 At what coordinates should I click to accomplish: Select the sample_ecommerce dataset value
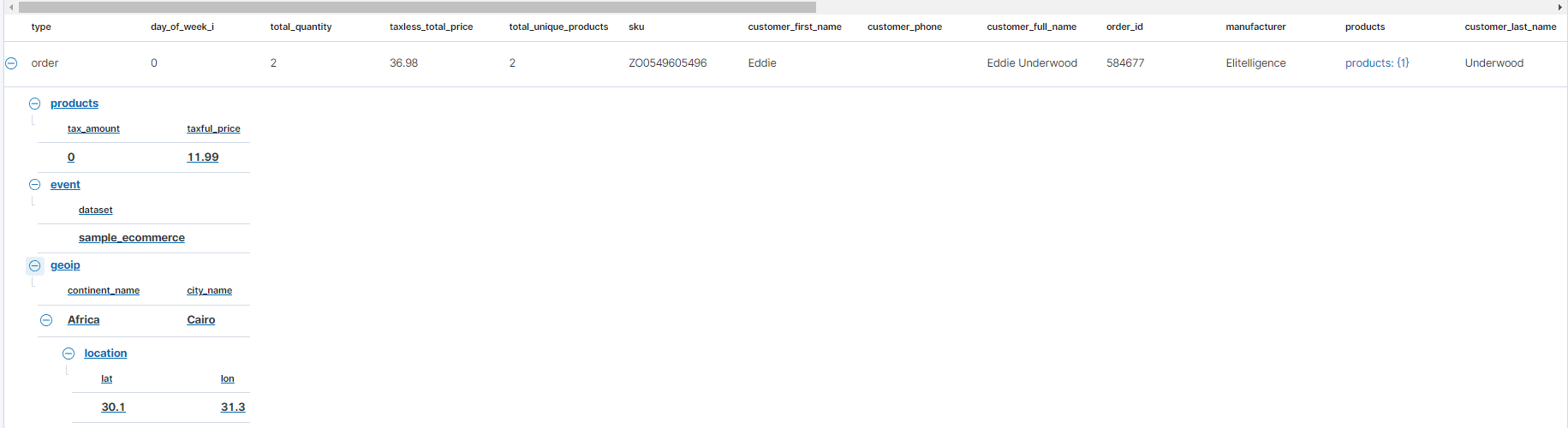click(132, 238)
